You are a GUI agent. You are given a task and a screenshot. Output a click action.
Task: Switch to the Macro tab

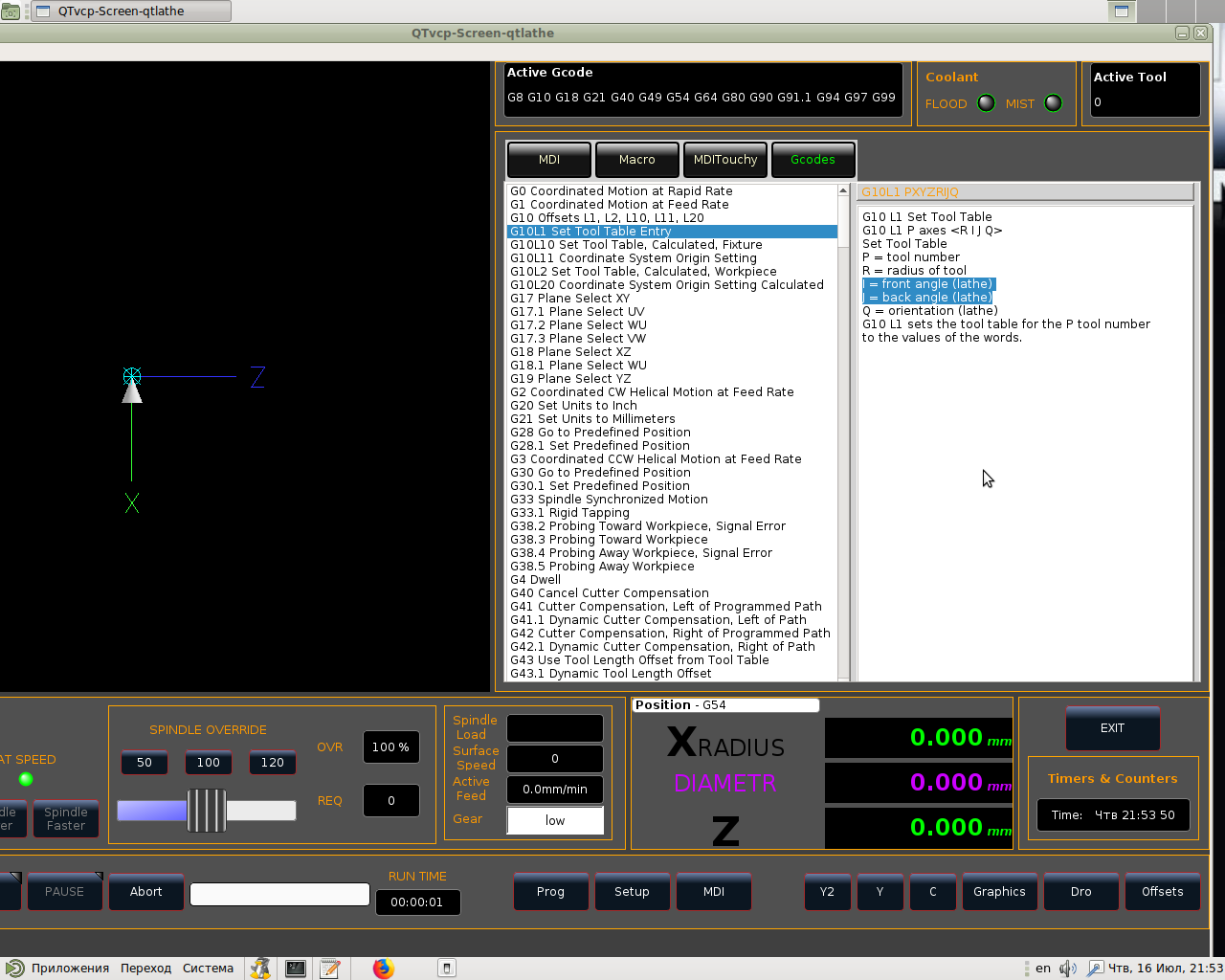point(637,160)
